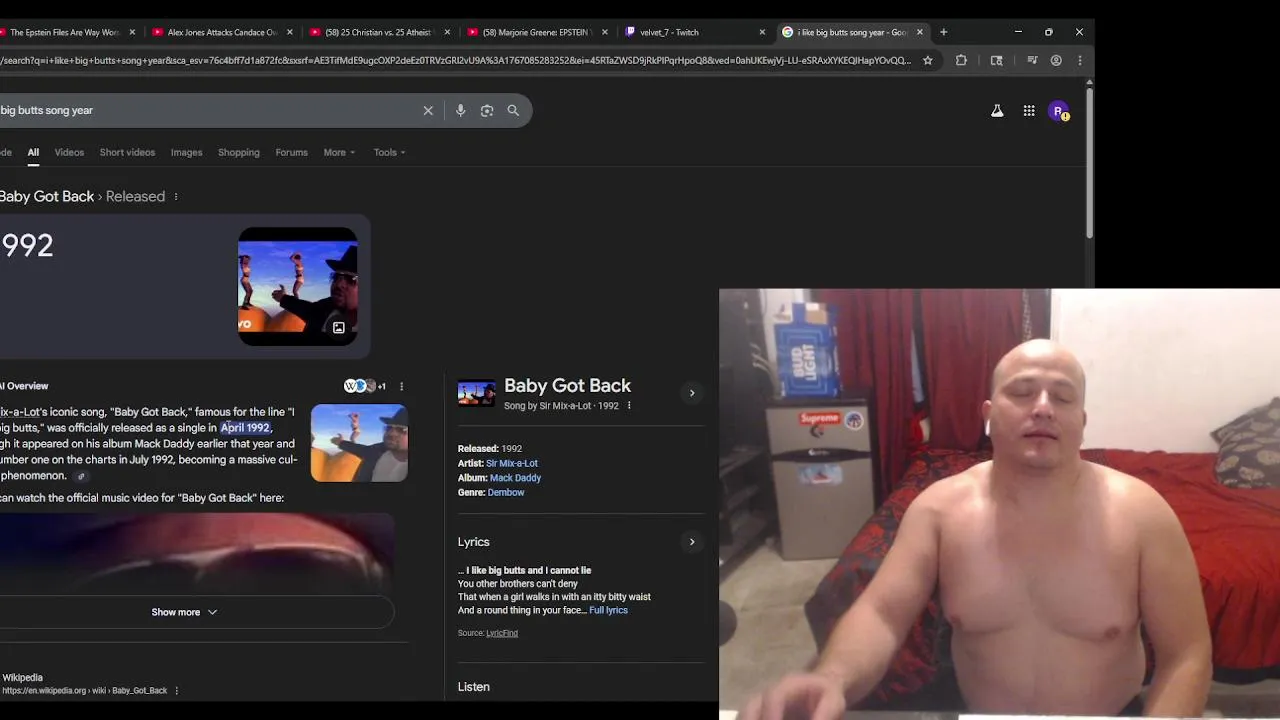Switch to the 'velvet_7 - Twitch' tab
The width and height of the screenshot is (1280, 720).
pyautogui.click(x=690, y=32)
